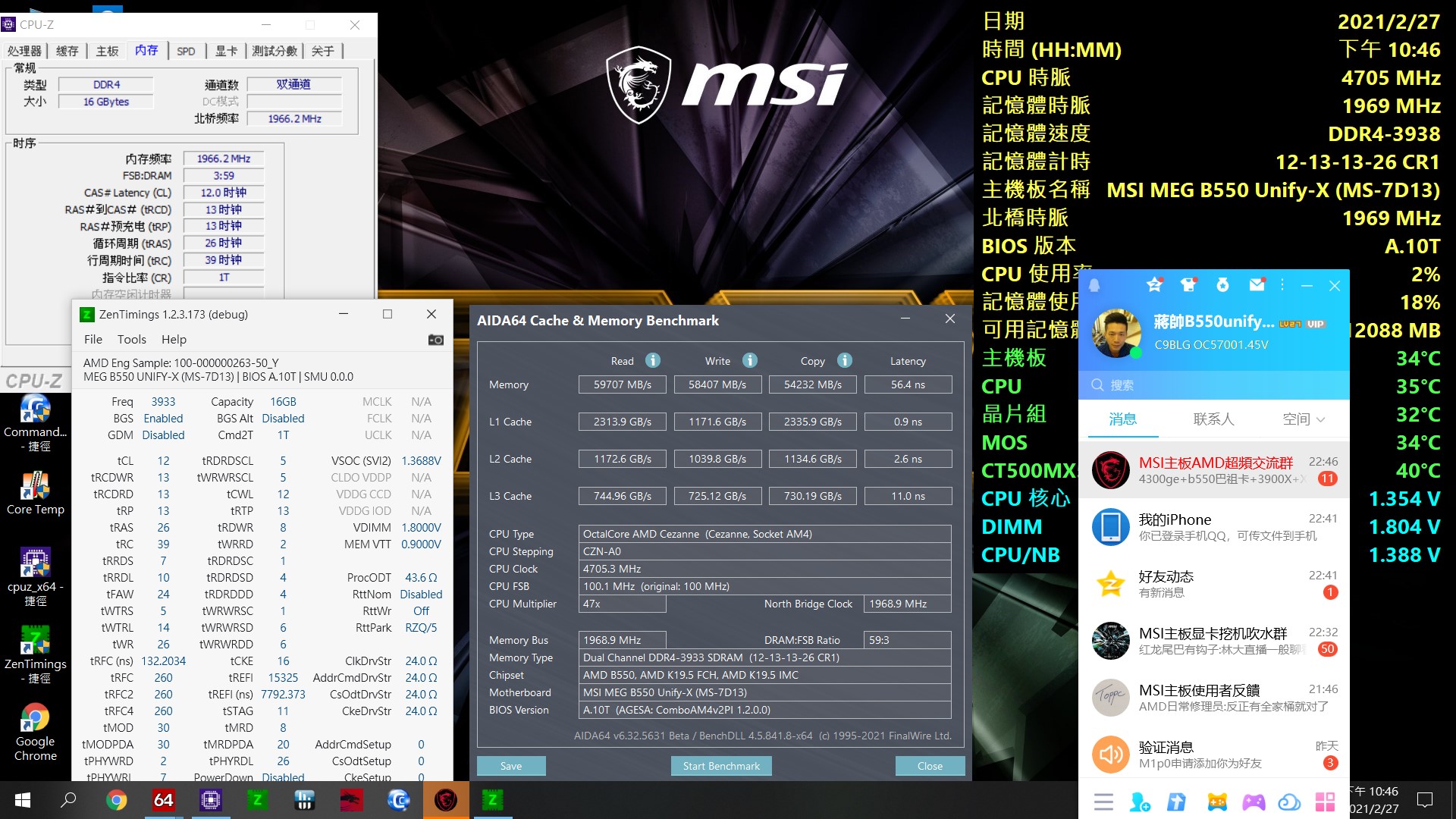Open the QQ pink app manager grid icon
Image resolution: width=1456 pixels, height=819 pixels.
click(x=1325, y=802)
